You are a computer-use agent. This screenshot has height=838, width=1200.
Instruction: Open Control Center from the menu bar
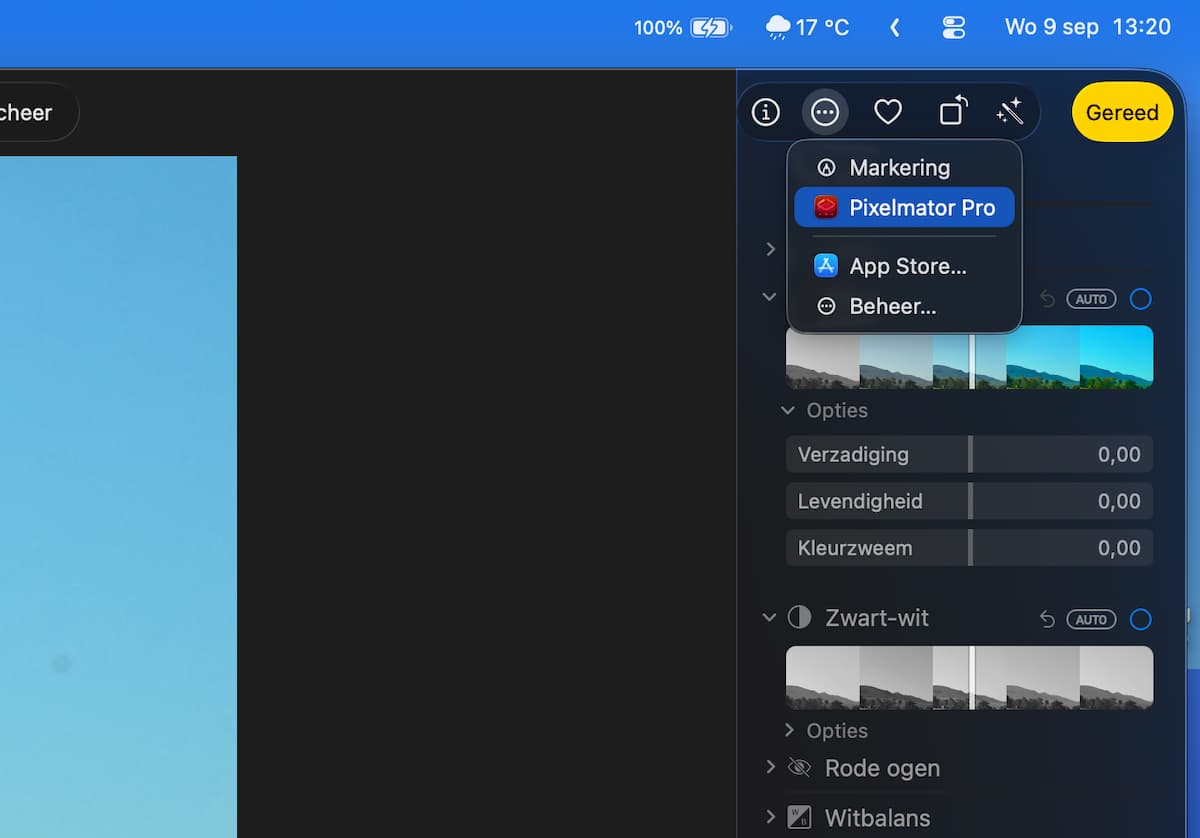[x=954, y=28]
